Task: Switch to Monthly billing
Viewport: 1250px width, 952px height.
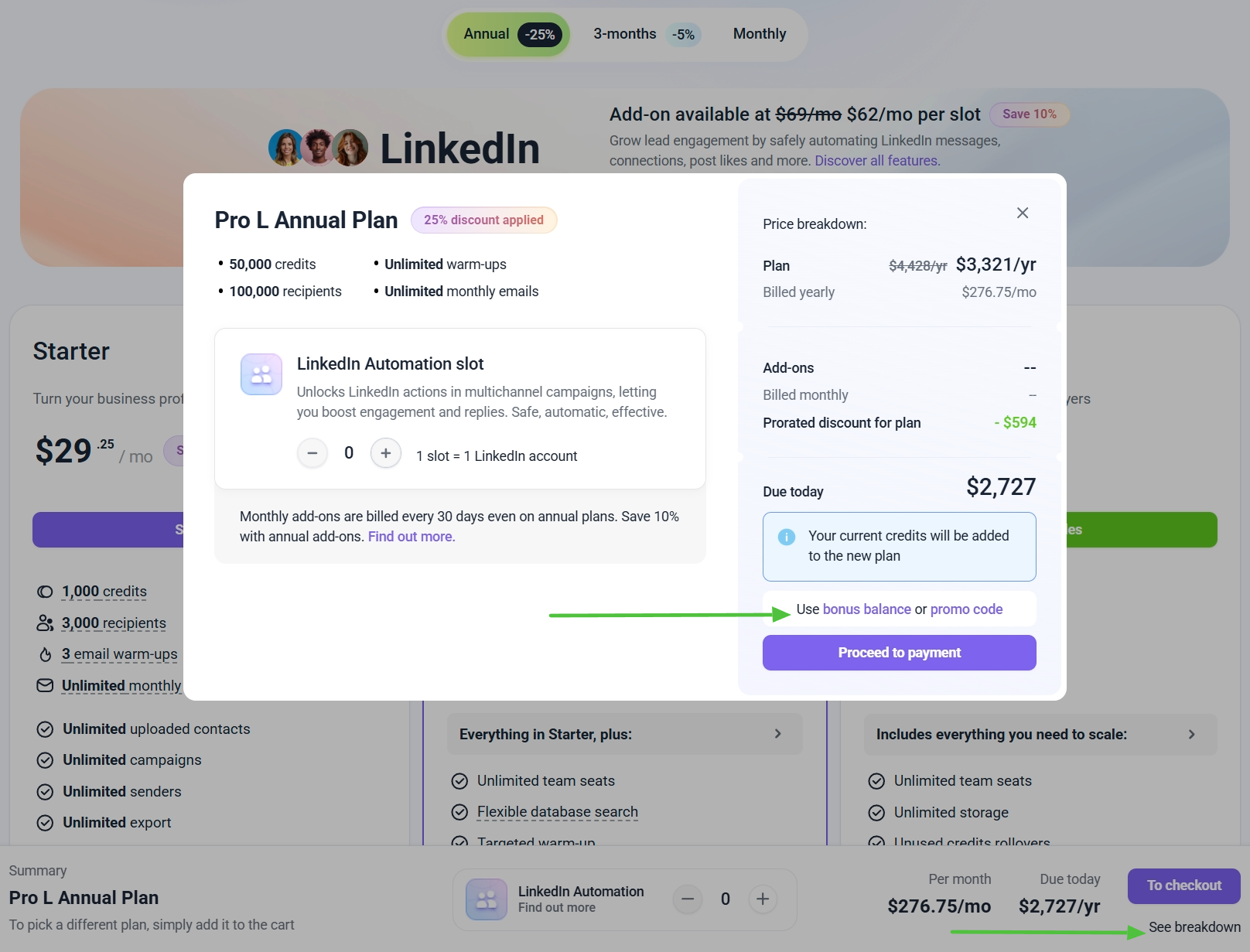Action: click(x=760, y=34)
